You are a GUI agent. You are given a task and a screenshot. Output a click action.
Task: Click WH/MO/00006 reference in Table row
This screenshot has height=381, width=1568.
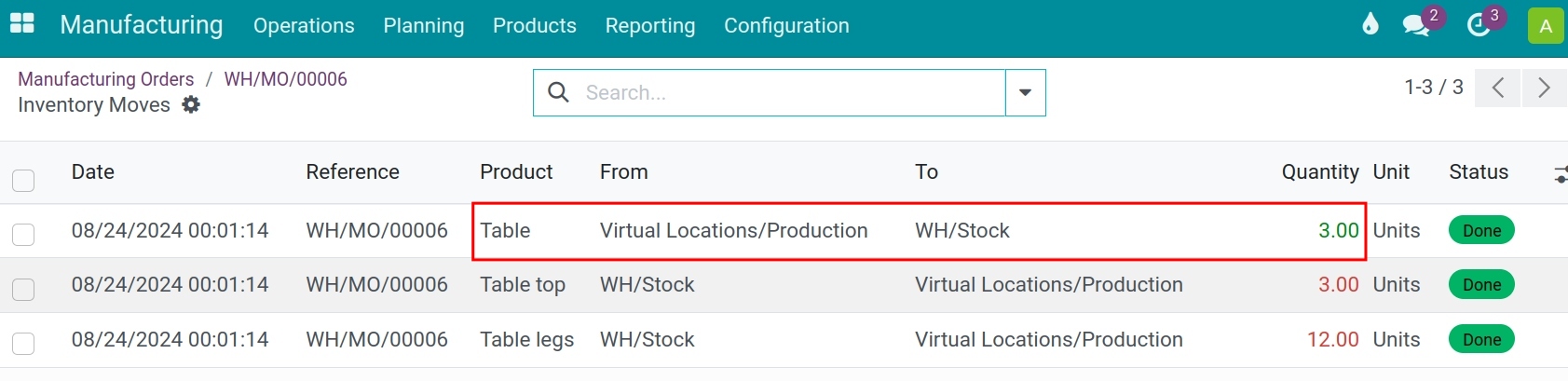pyautogui.click(x=377, y=230)
